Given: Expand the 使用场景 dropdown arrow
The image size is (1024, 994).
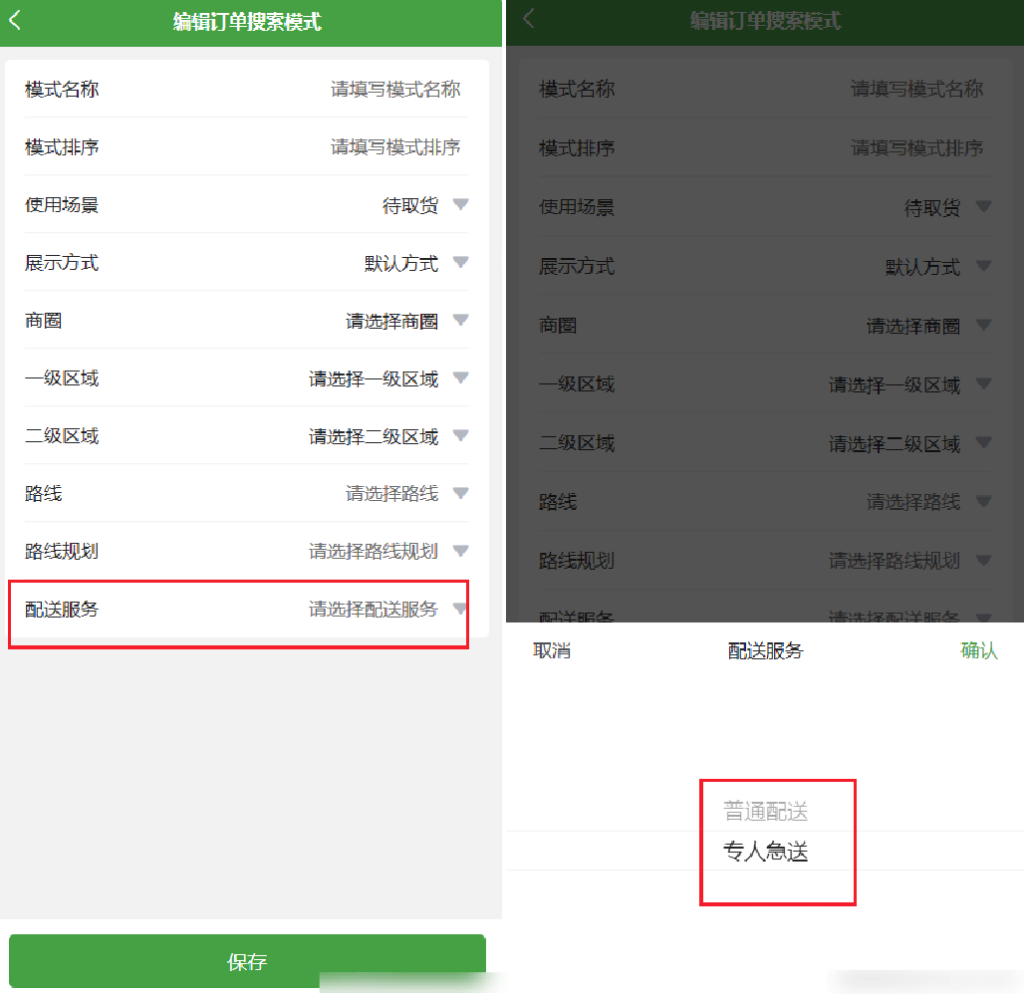Looking at the screenshot, I should [x=460, y=205].
